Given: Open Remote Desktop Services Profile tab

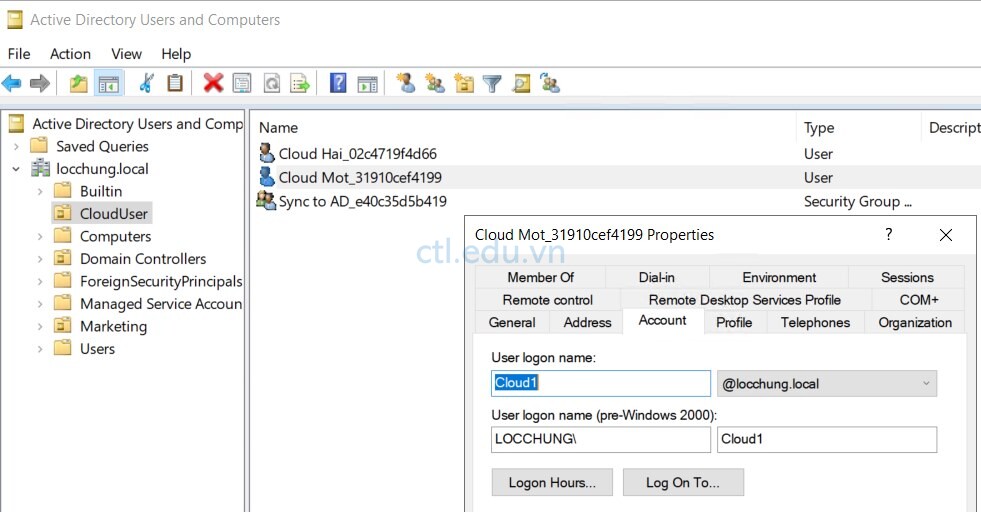Looking at the screenshot, I should click(x=745, y=300).
